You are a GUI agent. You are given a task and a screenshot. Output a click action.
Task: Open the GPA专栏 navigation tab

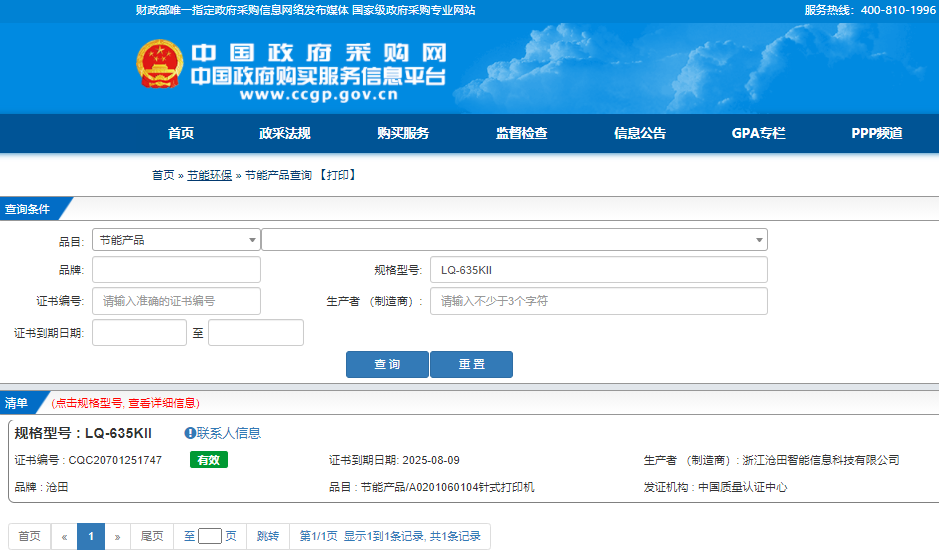[x=758, y=134]
